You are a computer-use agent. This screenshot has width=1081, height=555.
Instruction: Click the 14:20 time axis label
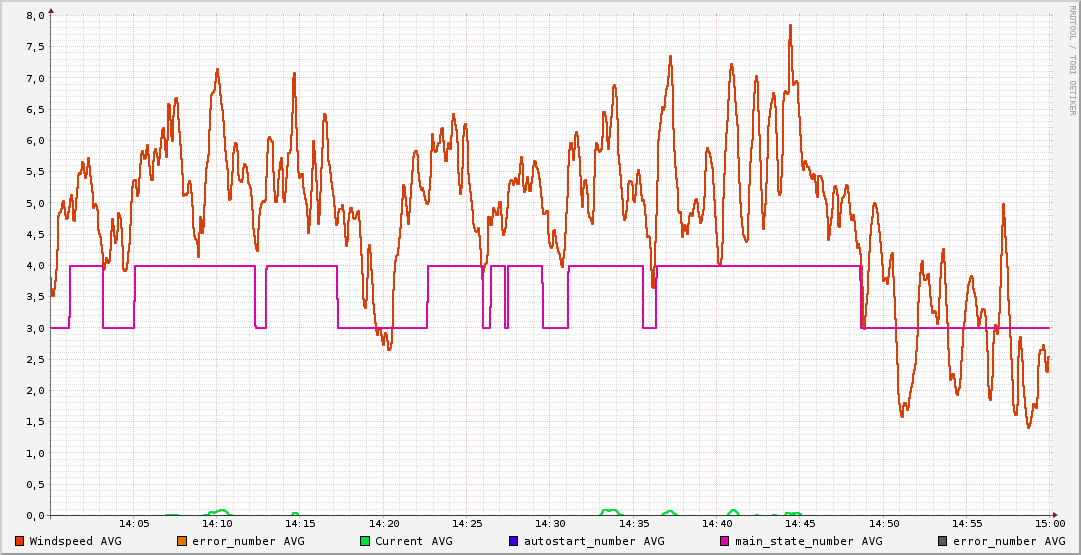pos(384,523)
